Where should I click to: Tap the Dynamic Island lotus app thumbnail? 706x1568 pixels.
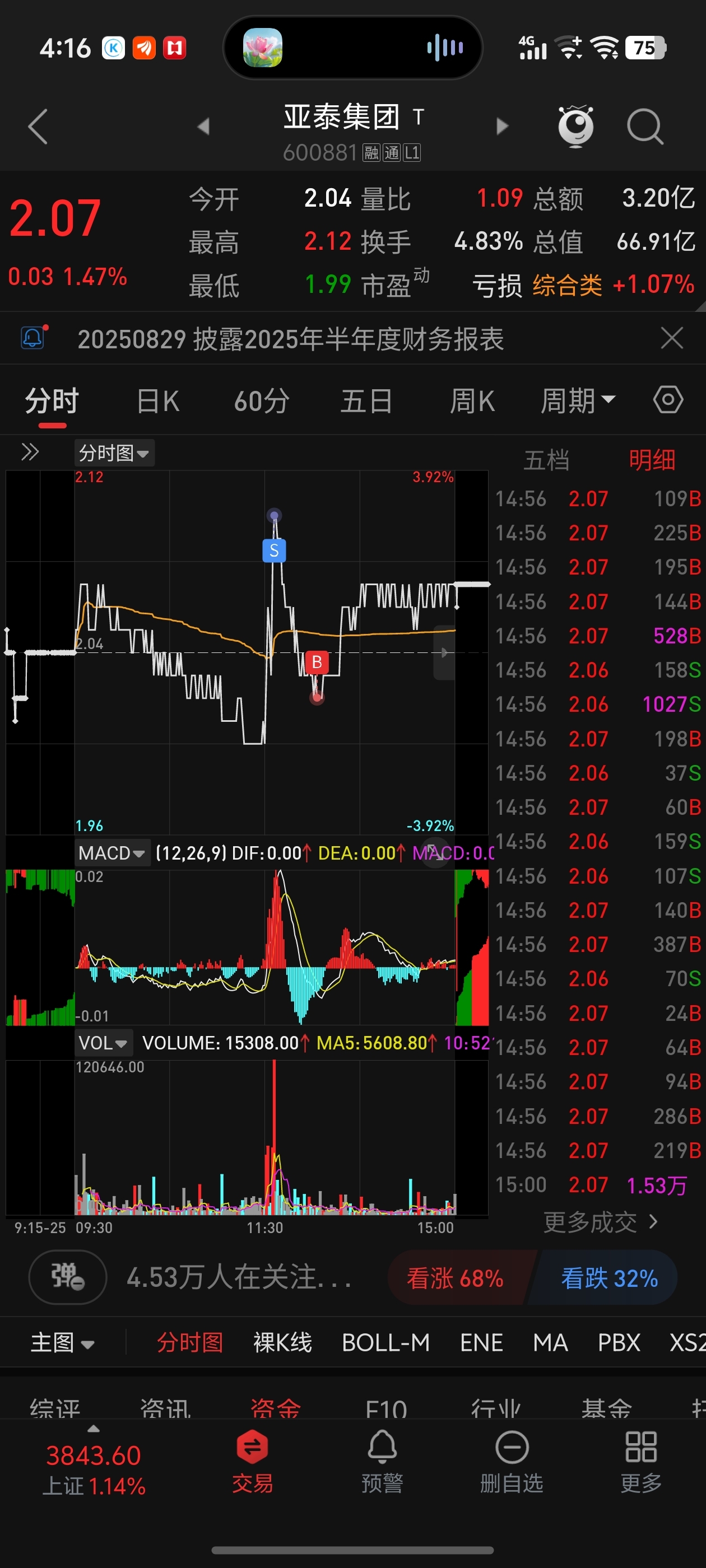[x=263, y=48]
